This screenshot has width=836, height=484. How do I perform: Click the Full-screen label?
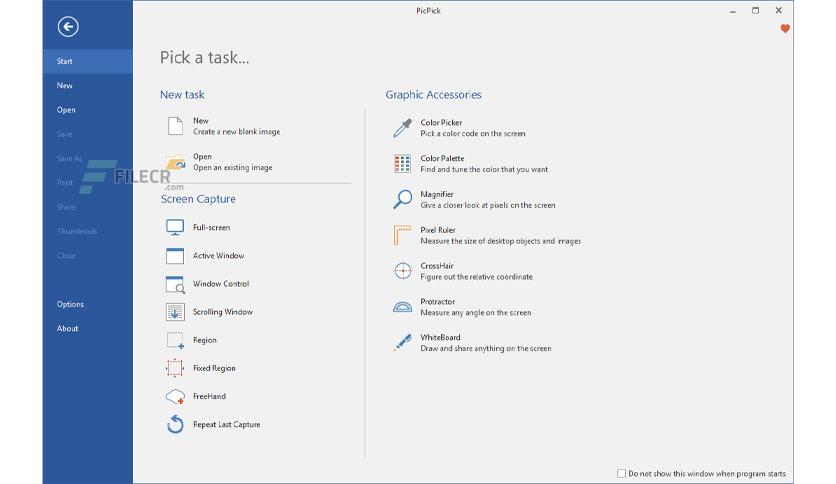tap(211, 228)
